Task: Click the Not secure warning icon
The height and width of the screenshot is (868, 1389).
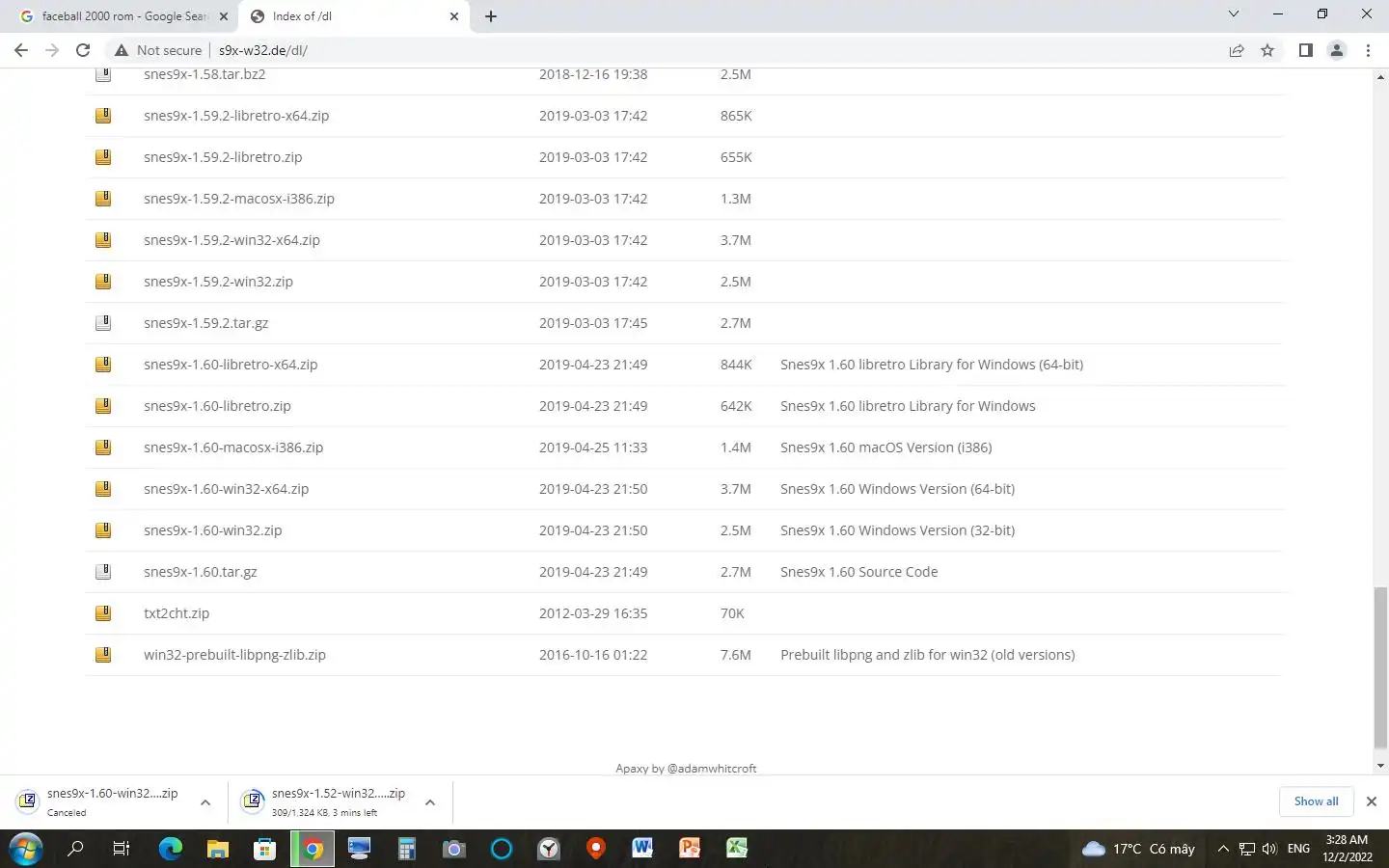Action: pyautogui.click(x=122, y=50)
